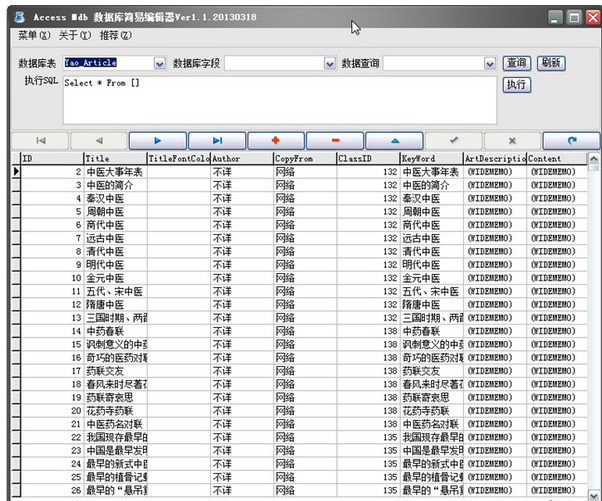
Task: Jump to last record navigator button
Action: pos(217,141)
